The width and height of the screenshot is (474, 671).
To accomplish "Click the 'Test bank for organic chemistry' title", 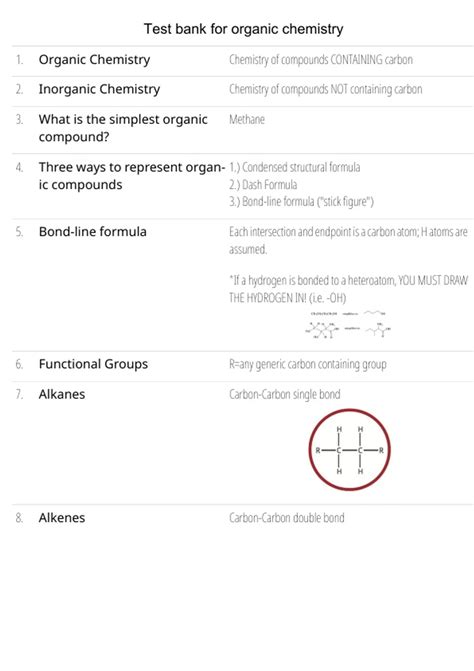I will 243,29.
